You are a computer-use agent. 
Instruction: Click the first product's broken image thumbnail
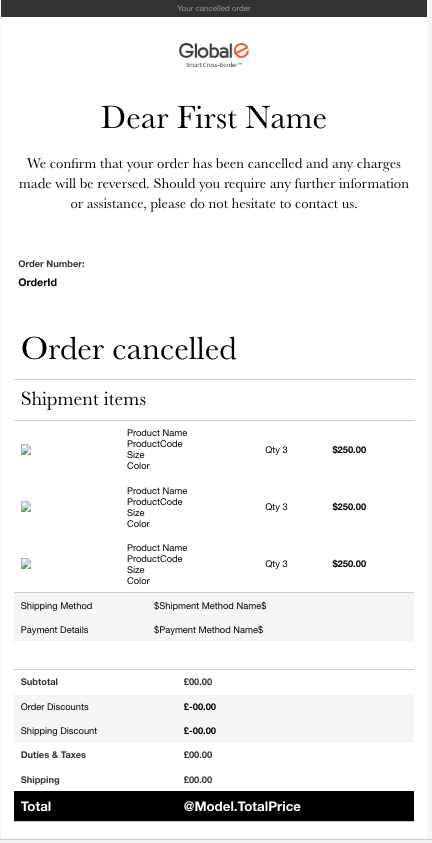[26, 450]
